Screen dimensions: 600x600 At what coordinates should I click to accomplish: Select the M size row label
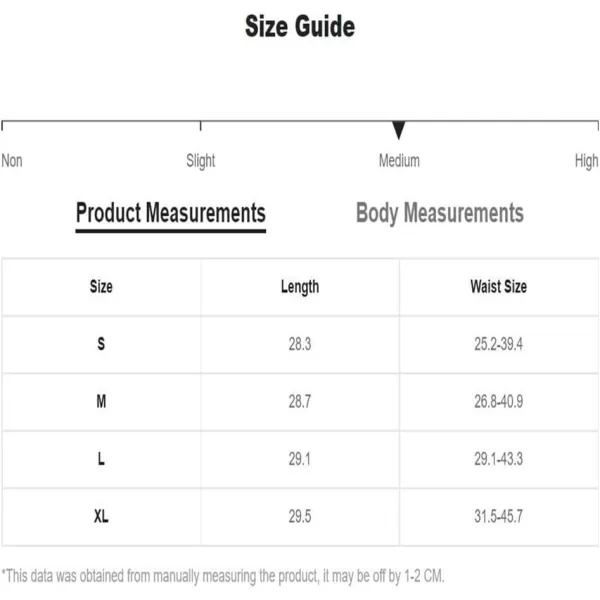point(101,401)
